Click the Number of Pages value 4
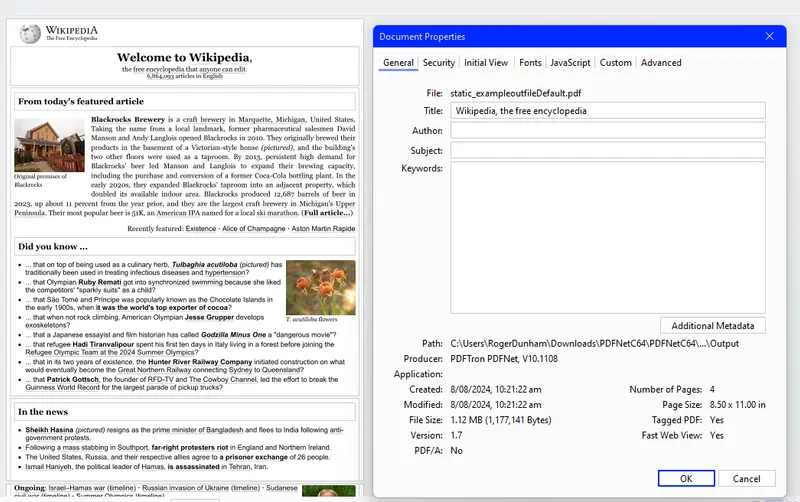Image resolution: width=800 pixels, height=502 pixels. (712, 389)
